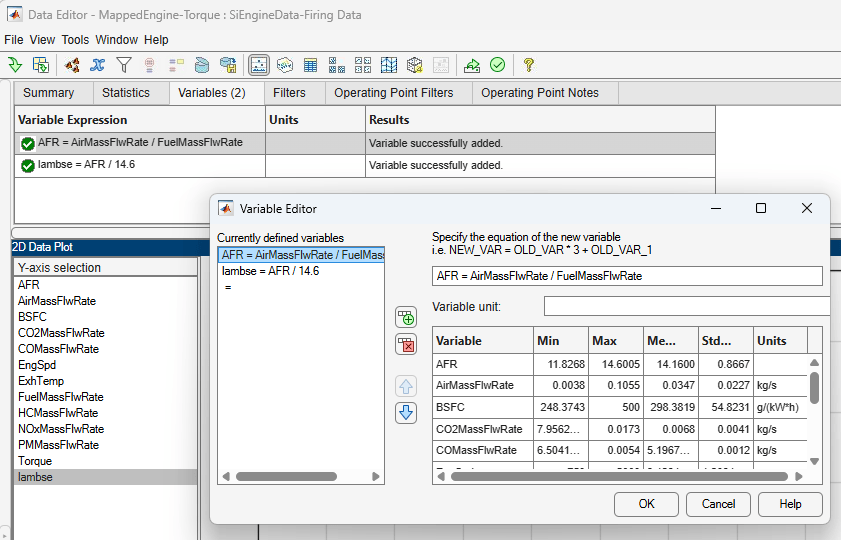Click the merge data sheets toolbar icon

(41, 65)
